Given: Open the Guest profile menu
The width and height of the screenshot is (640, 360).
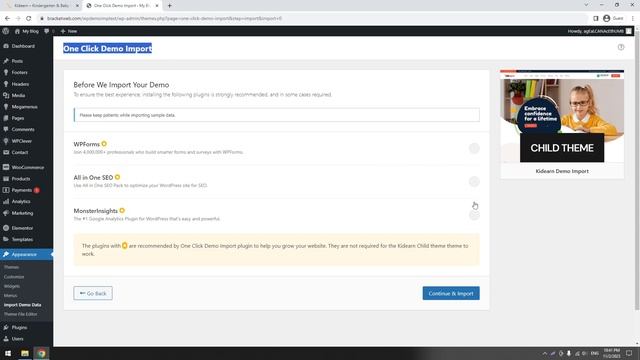Looking at the screenshot, I should 613,18.
